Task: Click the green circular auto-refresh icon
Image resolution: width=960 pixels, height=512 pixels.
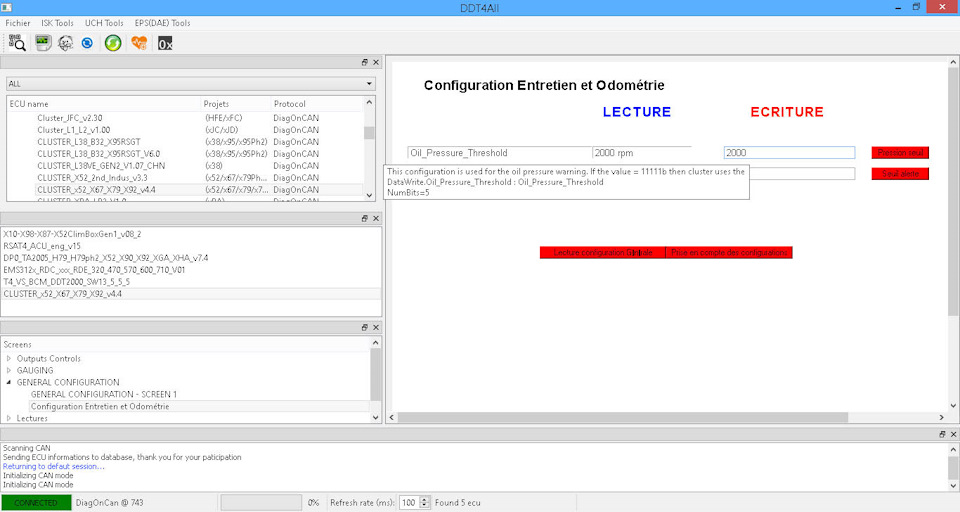Action: 113,43
